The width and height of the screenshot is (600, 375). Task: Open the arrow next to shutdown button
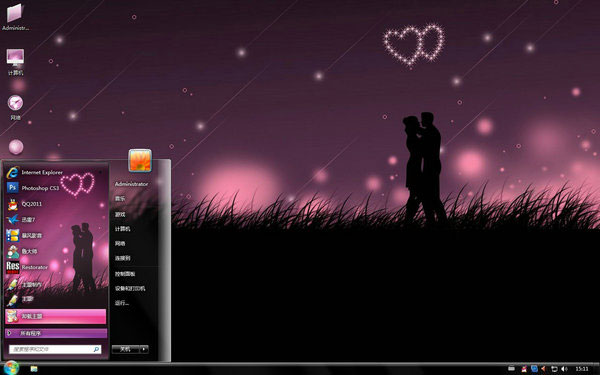(144, 349)
